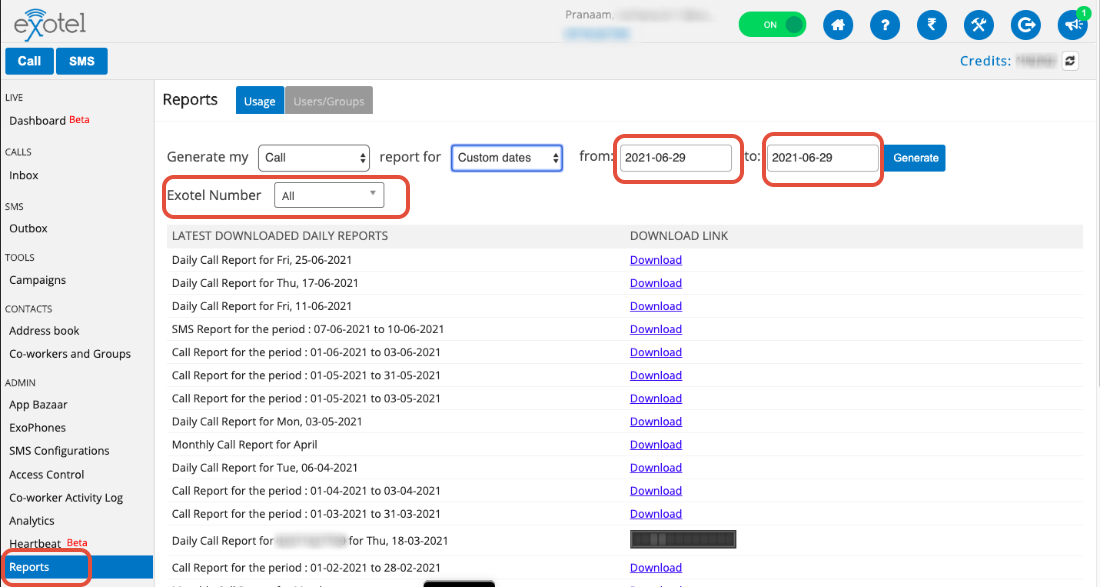Viewport: 1100px width, 587px height.
Task: Download Daily Call Report for Thu, 17-06-2021
Action: tap(655, 283)
